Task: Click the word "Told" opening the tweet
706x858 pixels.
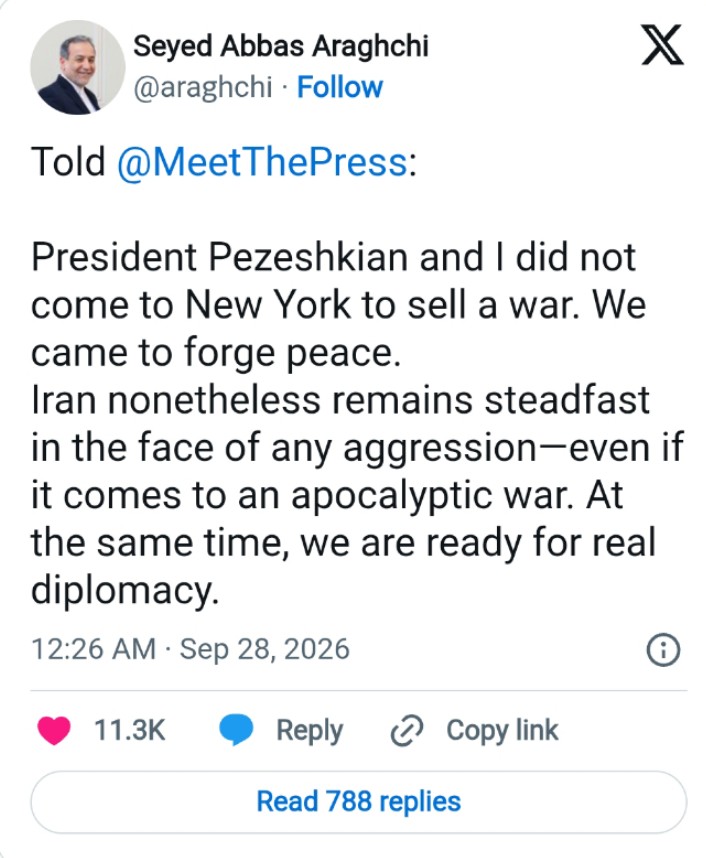Action: click(x=68, y=163)
